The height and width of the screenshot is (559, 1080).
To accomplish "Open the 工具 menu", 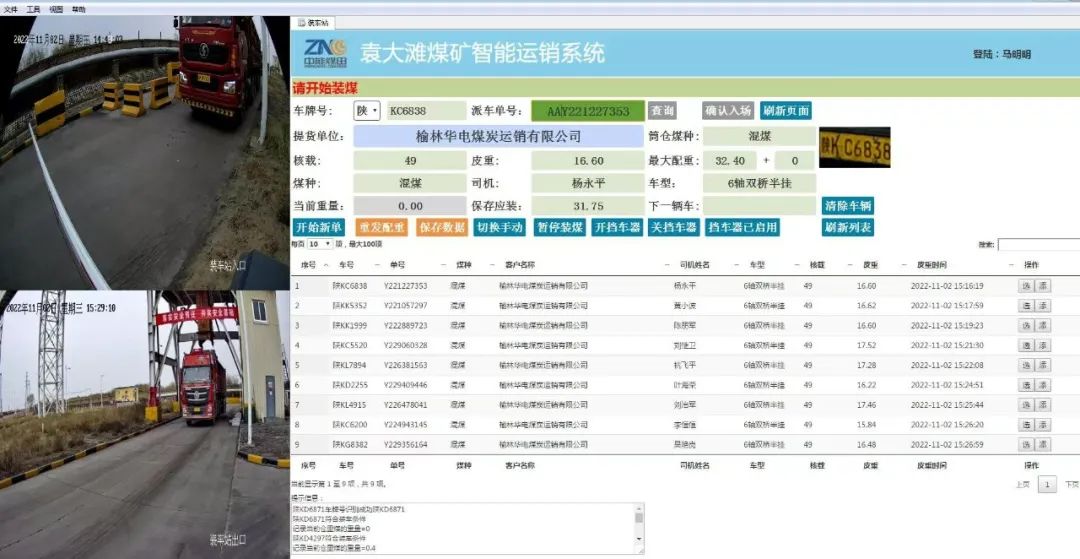I will pos(34,8).
